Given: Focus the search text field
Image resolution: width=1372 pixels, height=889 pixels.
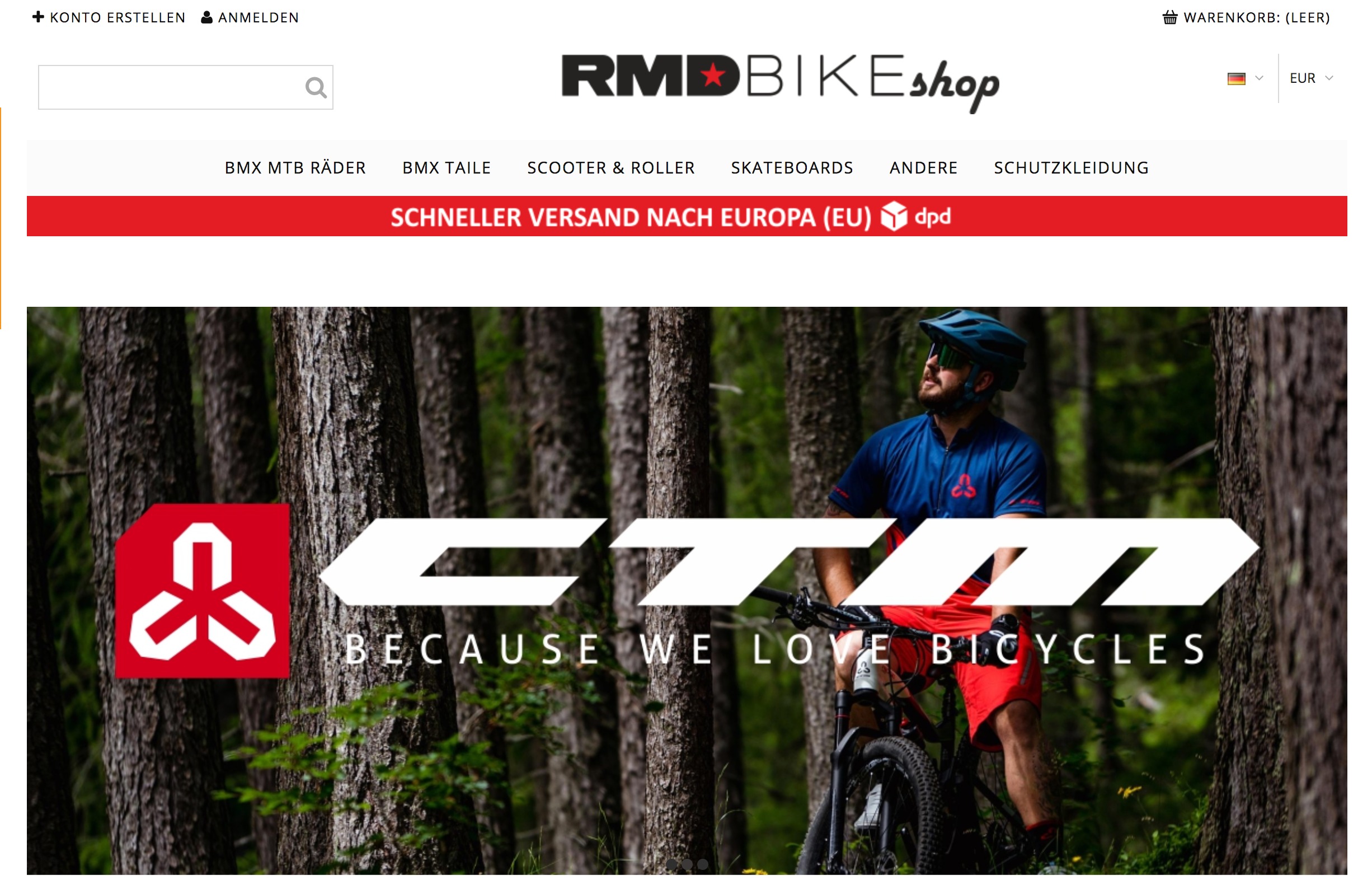Looking at the screenshot, I should pyautogui.click(x=171, y=87).
